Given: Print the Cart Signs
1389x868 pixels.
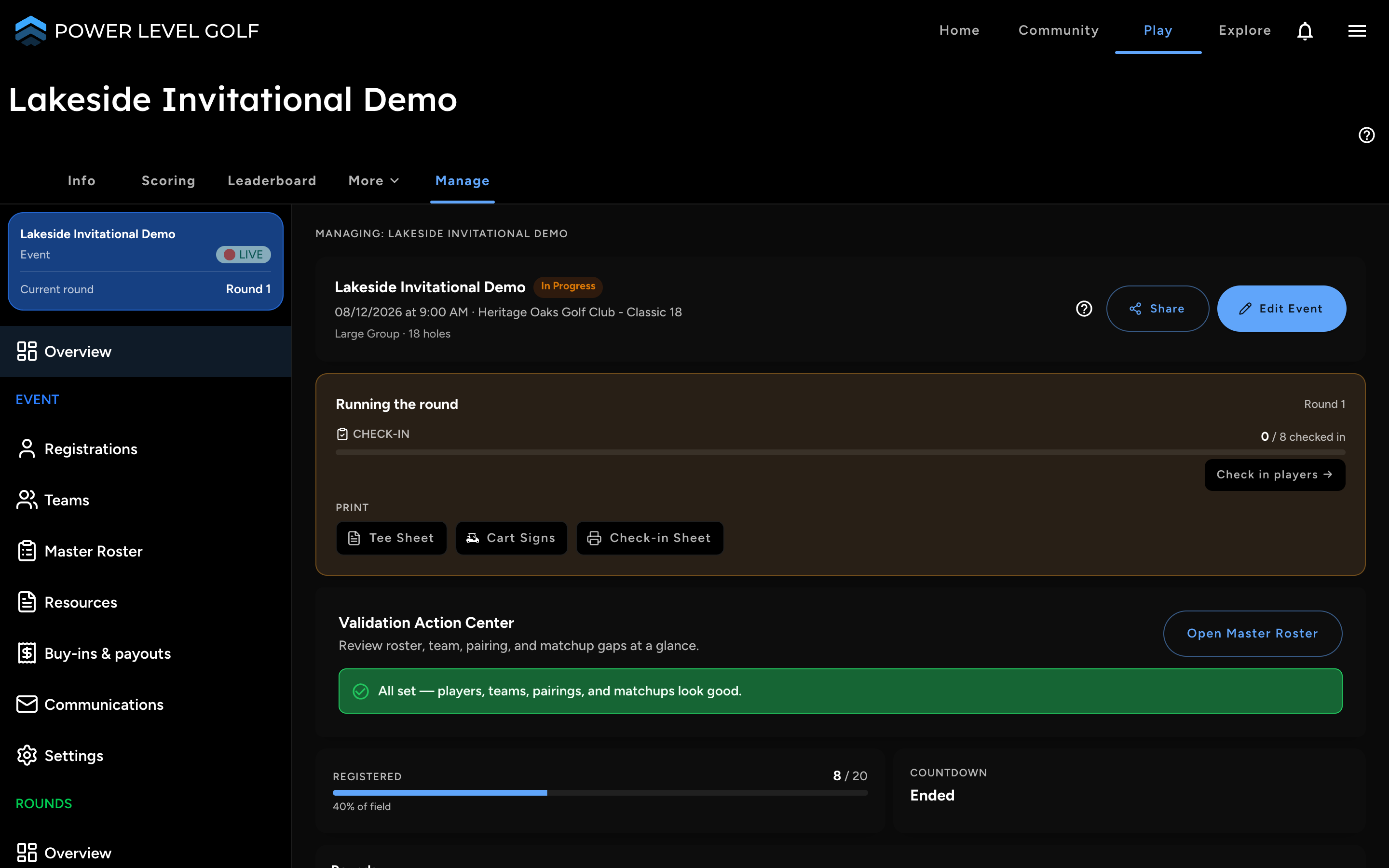Looking at the screenshot, I should pyautogui.click(x=511, y=538).
